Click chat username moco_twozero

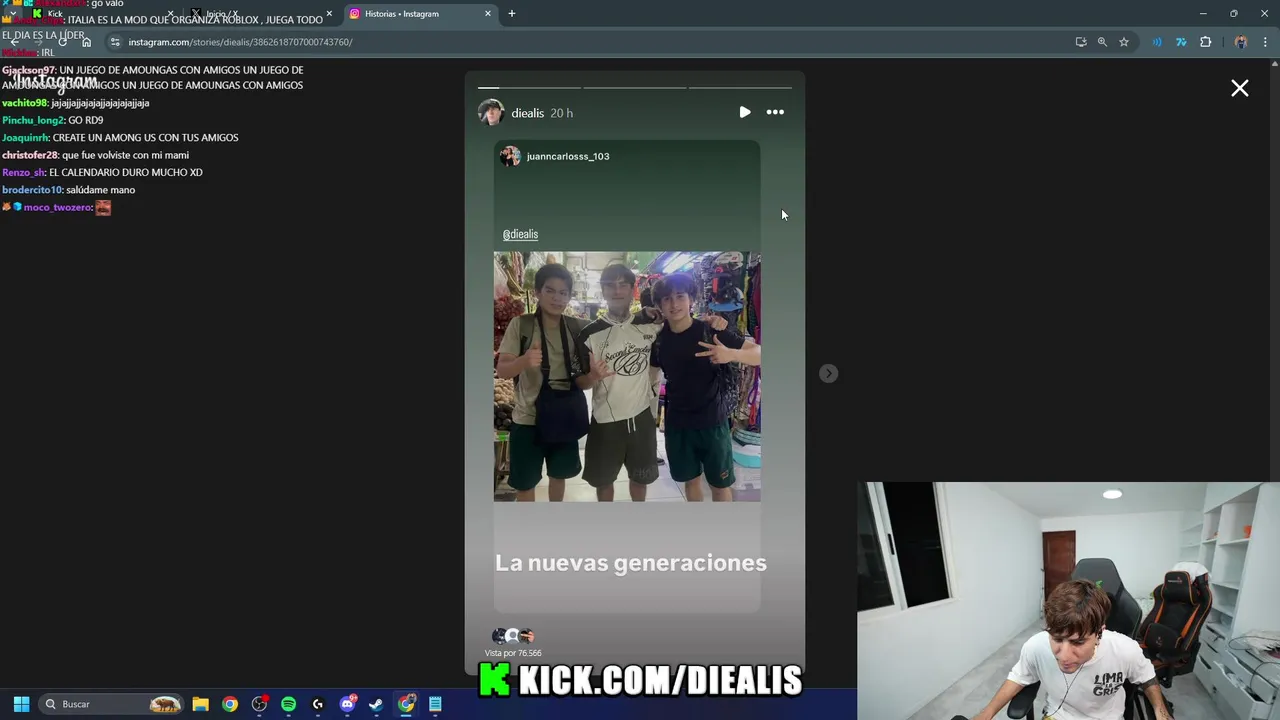point(58,207)
